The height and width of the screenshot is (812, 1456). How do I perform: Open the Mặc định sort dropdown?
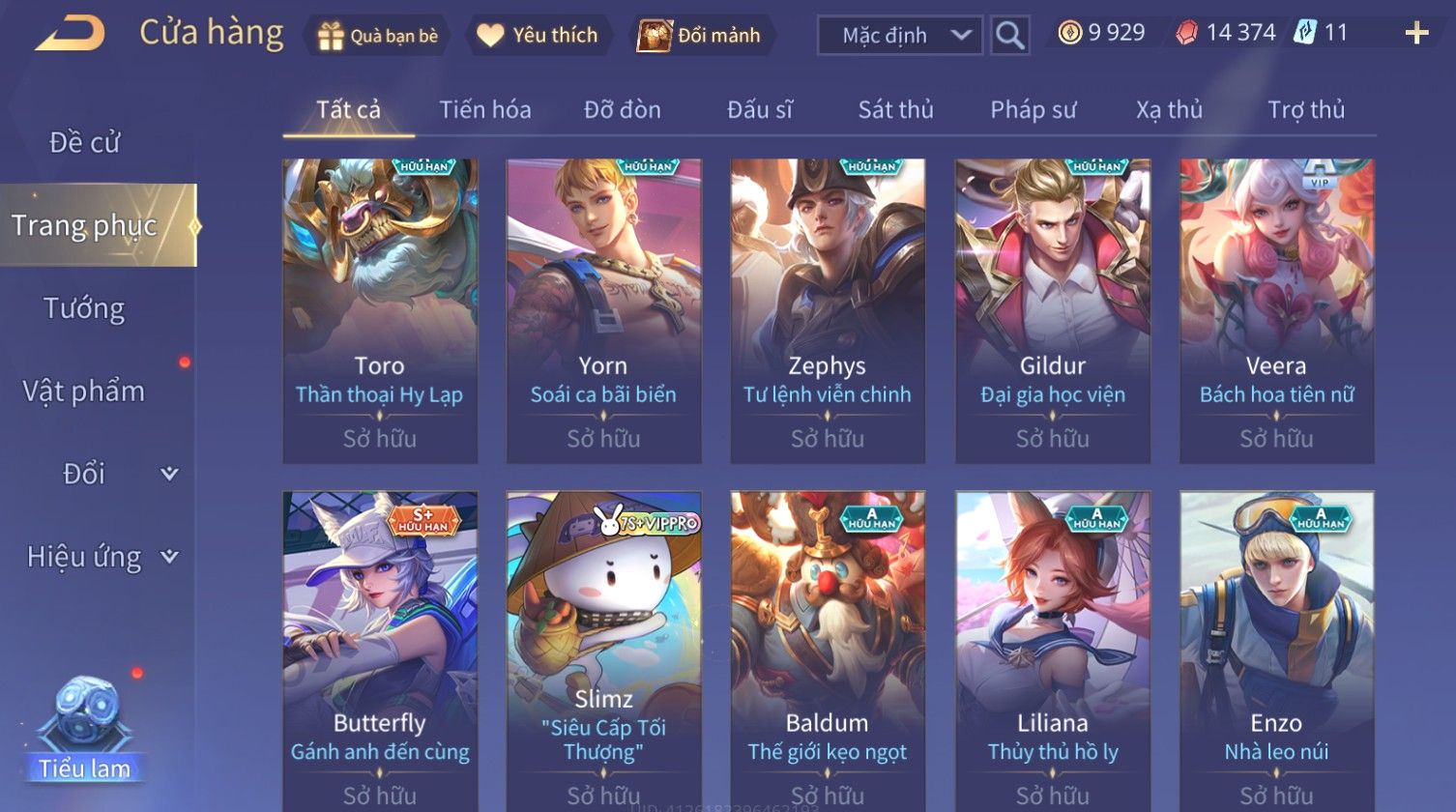coord(900,36)
